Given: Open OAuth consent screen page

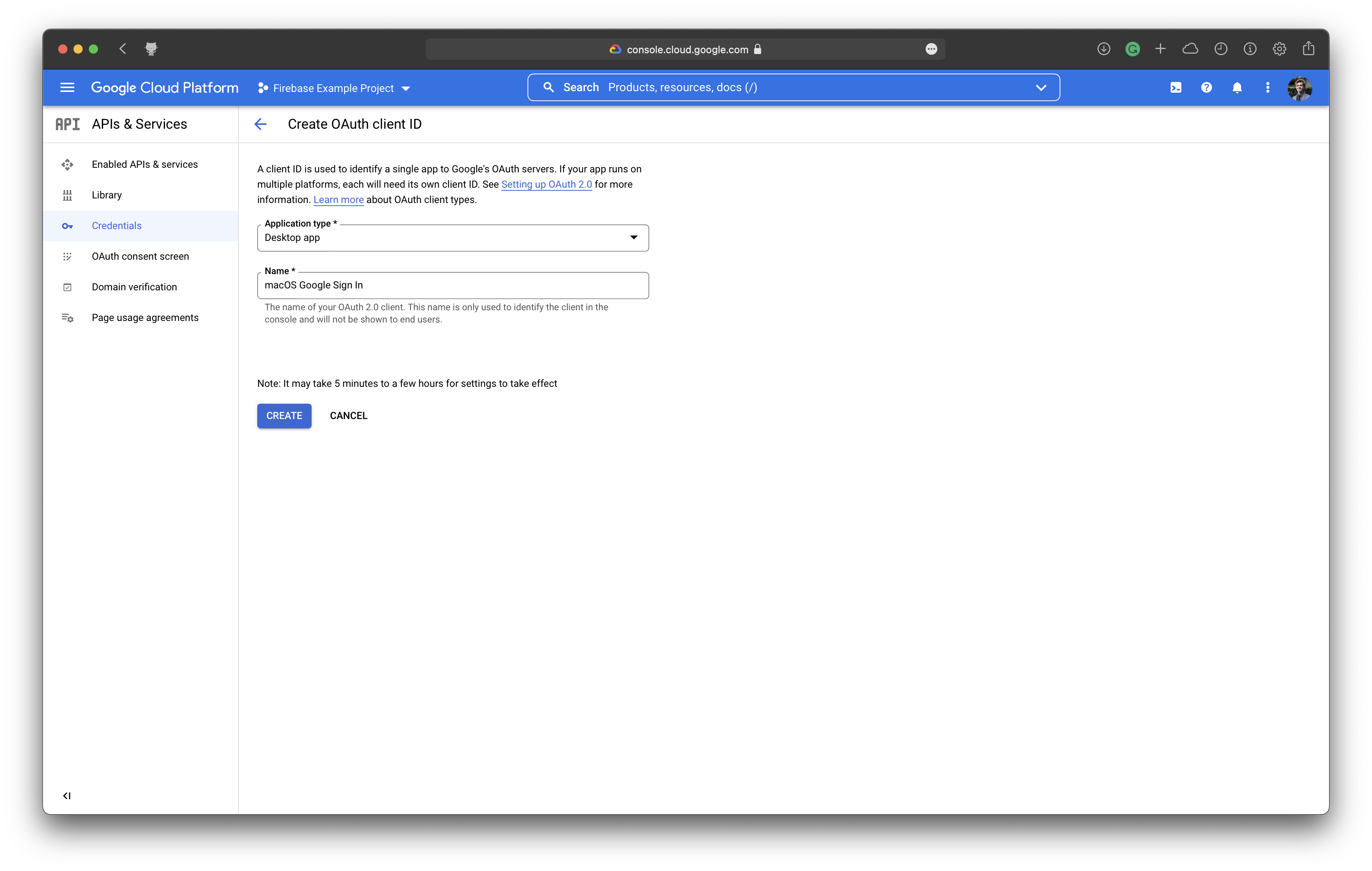Looking at the screenshot, I should [x=140, y=257].
